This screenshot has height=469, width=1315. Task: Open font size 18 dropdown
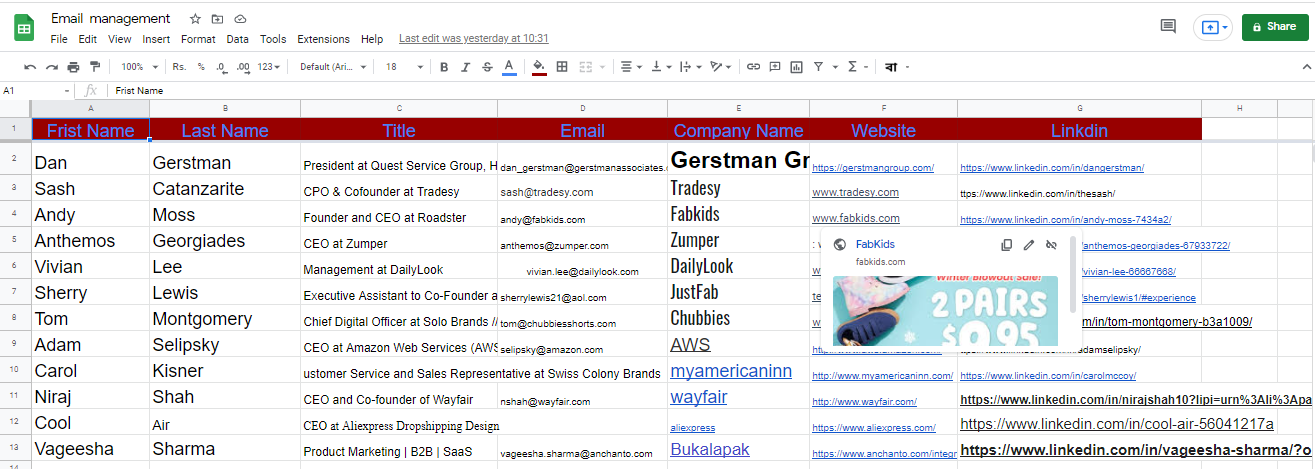pos(403,67)
